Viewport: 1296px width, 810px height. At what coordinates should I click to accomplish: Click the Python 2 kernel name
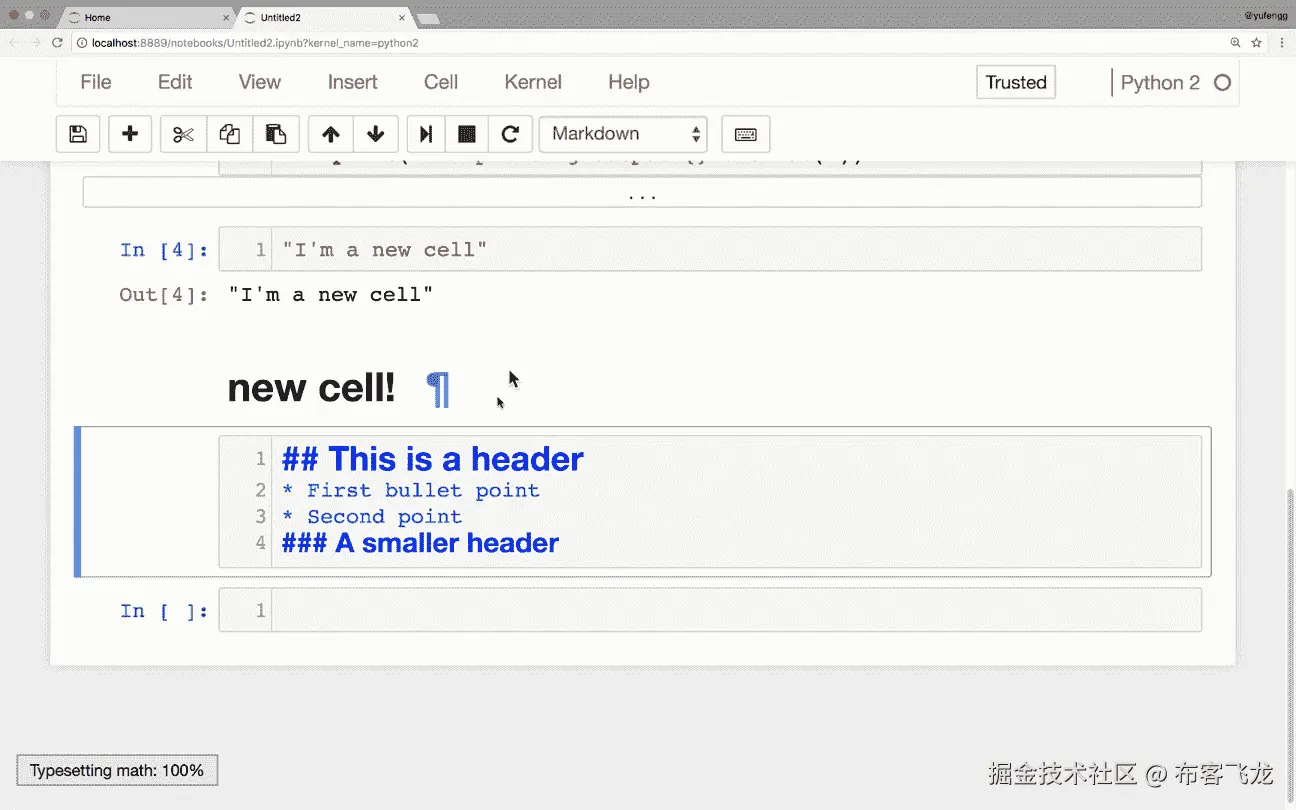click(1160, 83)
